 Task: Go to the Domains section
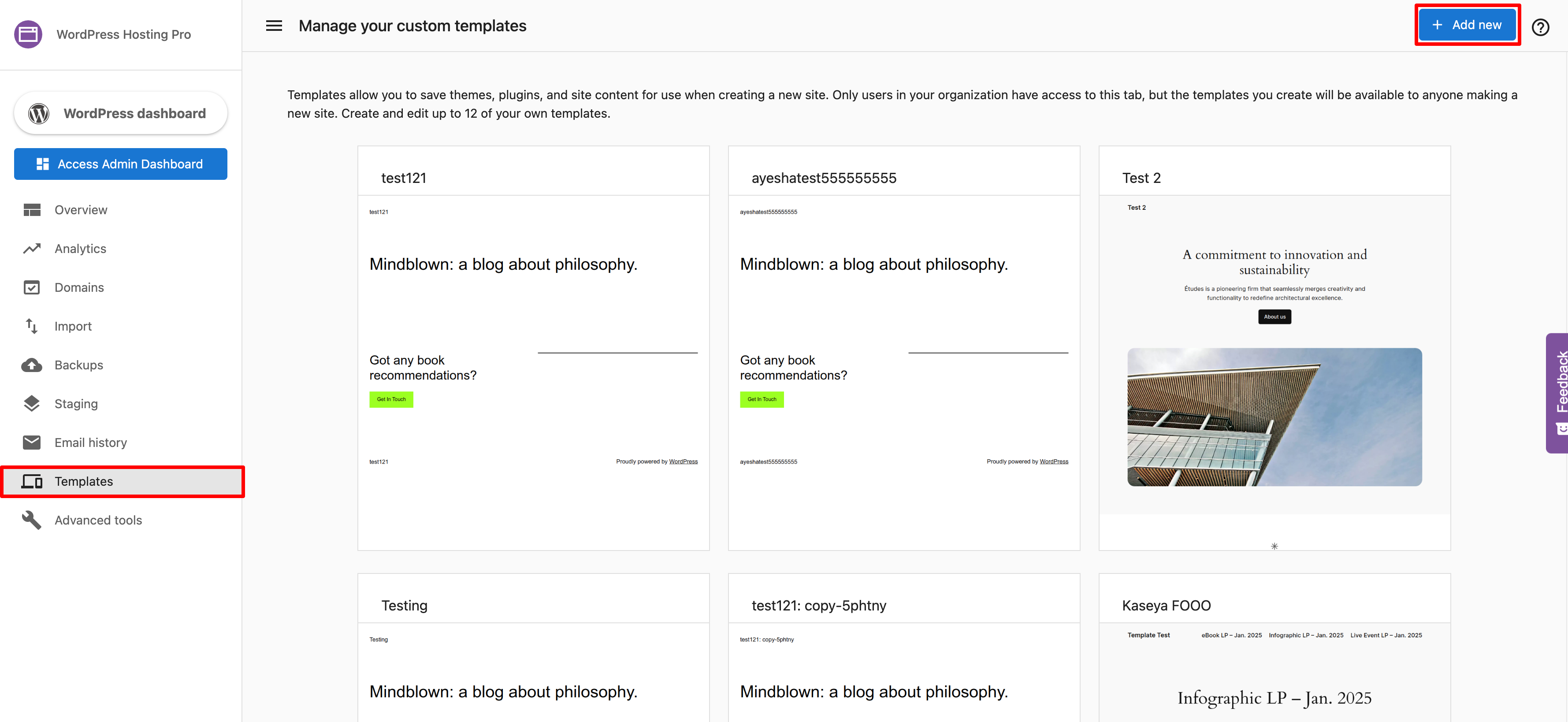(x=79, y=287)
